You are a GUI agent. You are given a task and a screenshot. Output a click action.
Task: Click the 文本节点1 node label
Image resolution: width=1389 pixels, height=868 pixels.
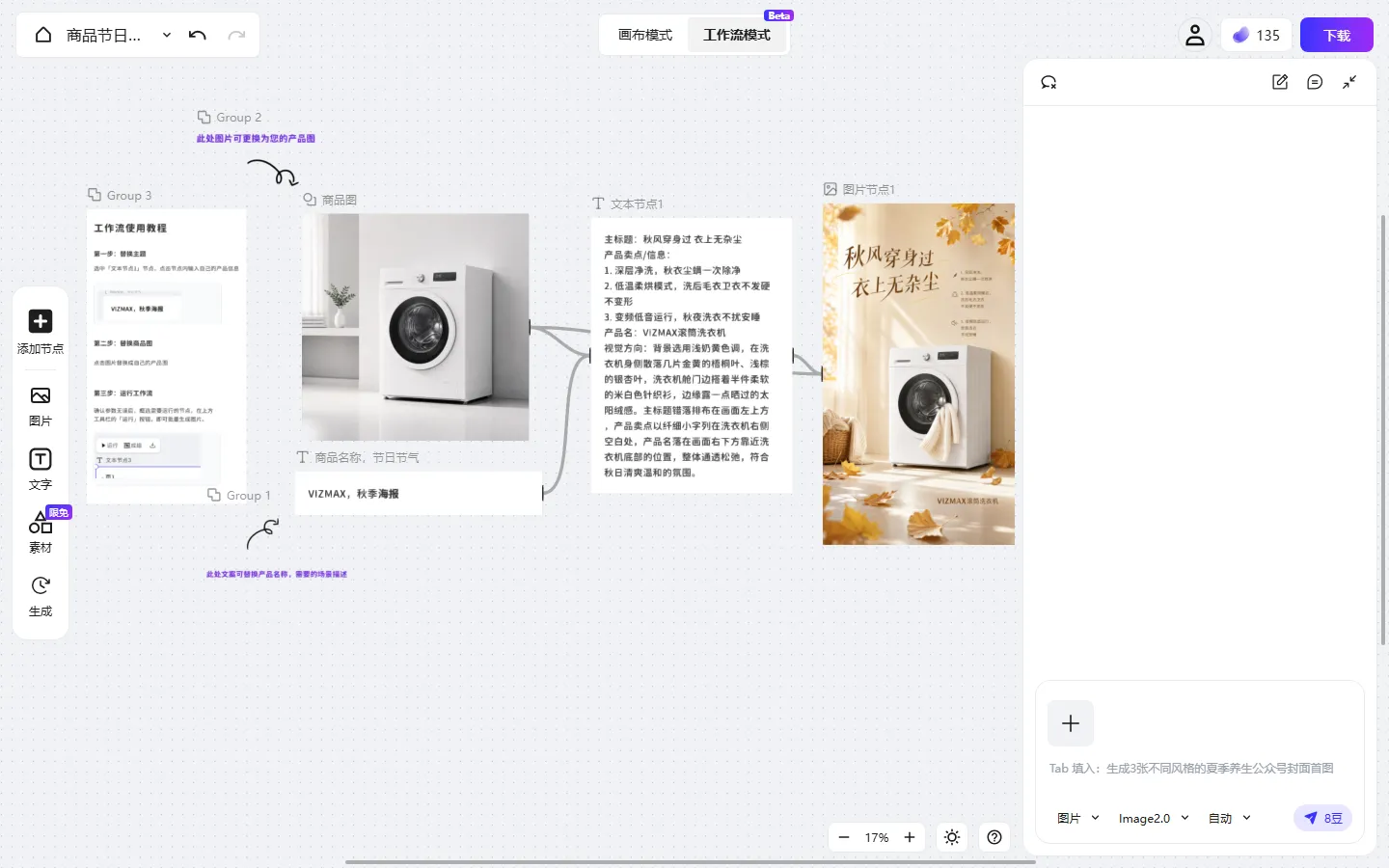tap(628, 203)
